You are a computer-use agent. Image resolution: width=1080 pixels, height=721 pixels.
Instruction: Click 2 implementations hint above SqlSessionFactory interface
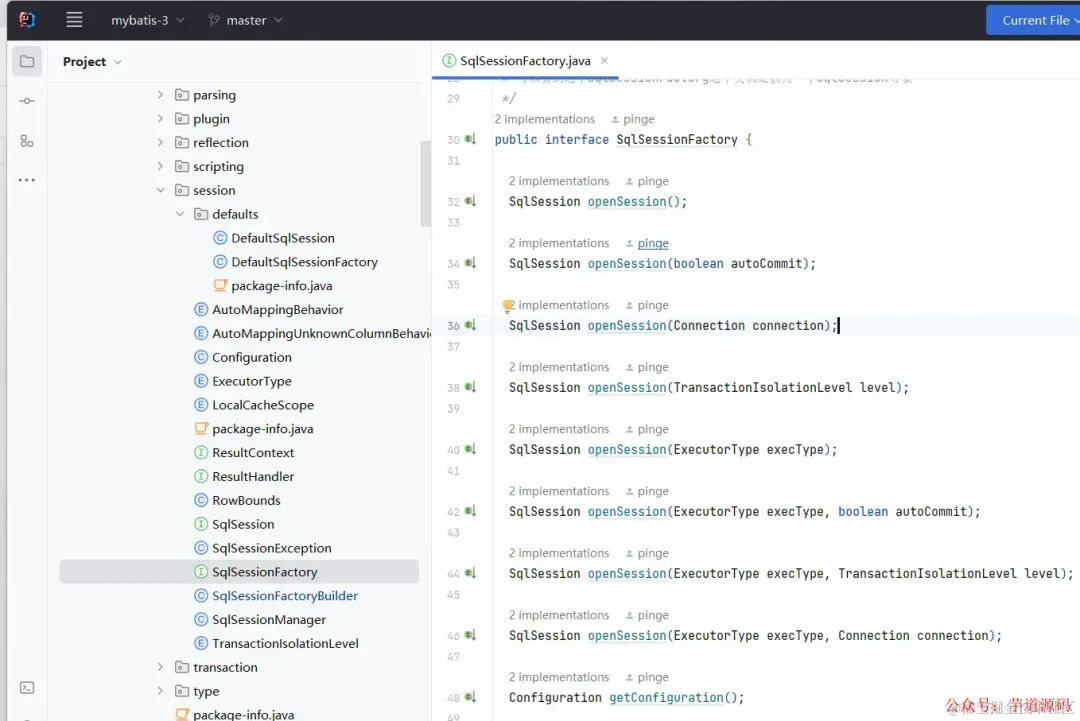click(544, 119)
